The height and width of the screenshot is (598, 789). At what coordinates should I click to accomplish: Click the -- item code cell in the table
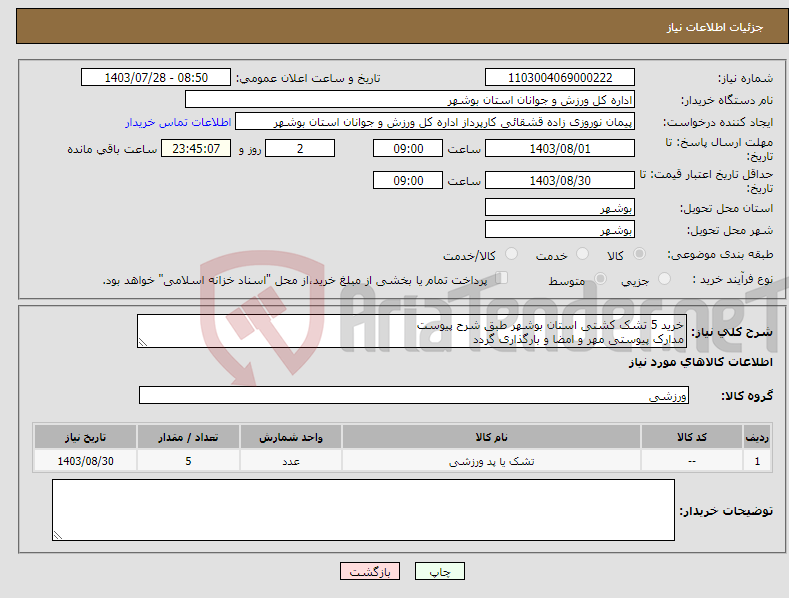point(692,461)
